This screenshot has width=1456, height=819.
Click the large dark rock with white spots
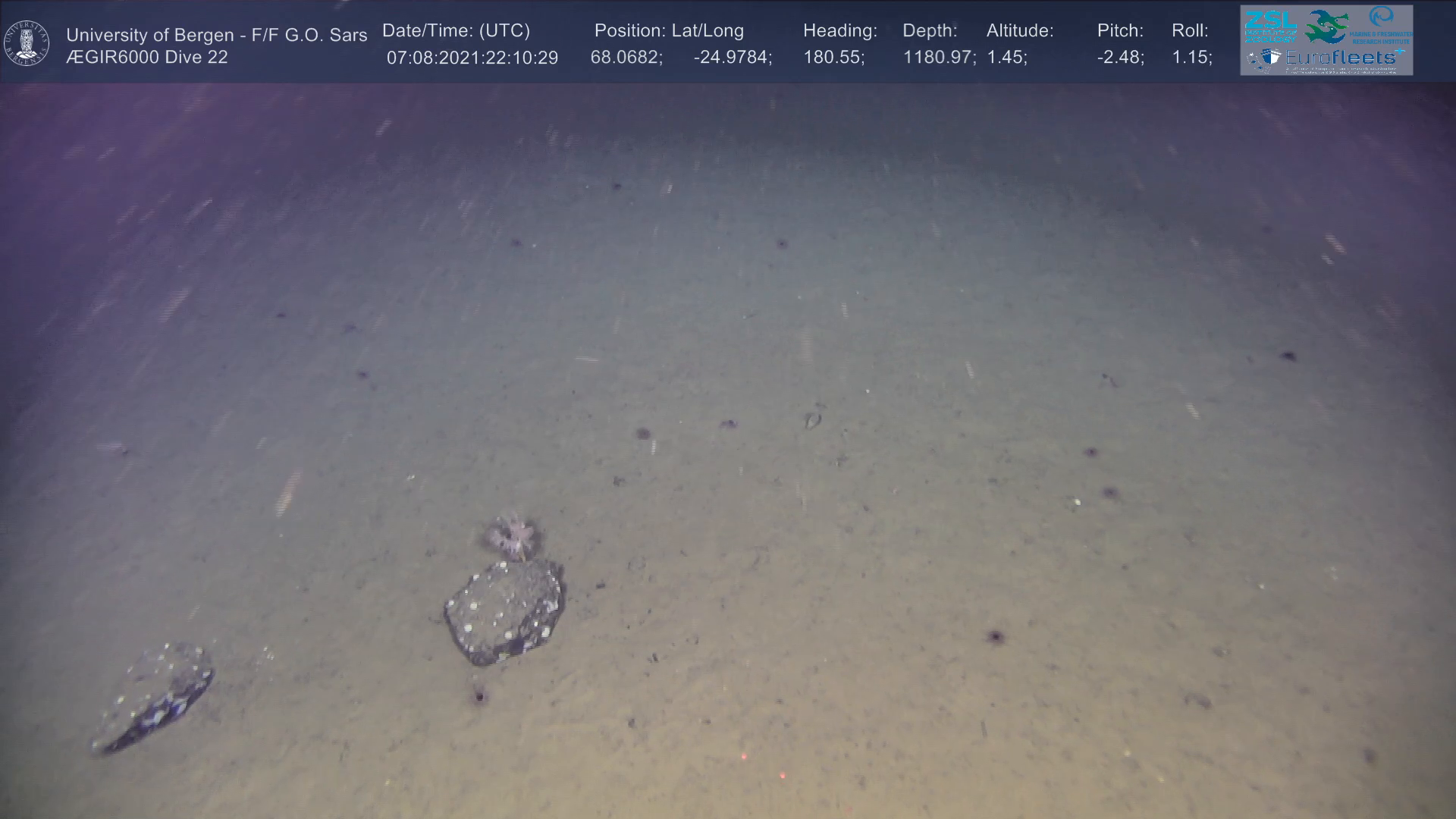(504, 610)
